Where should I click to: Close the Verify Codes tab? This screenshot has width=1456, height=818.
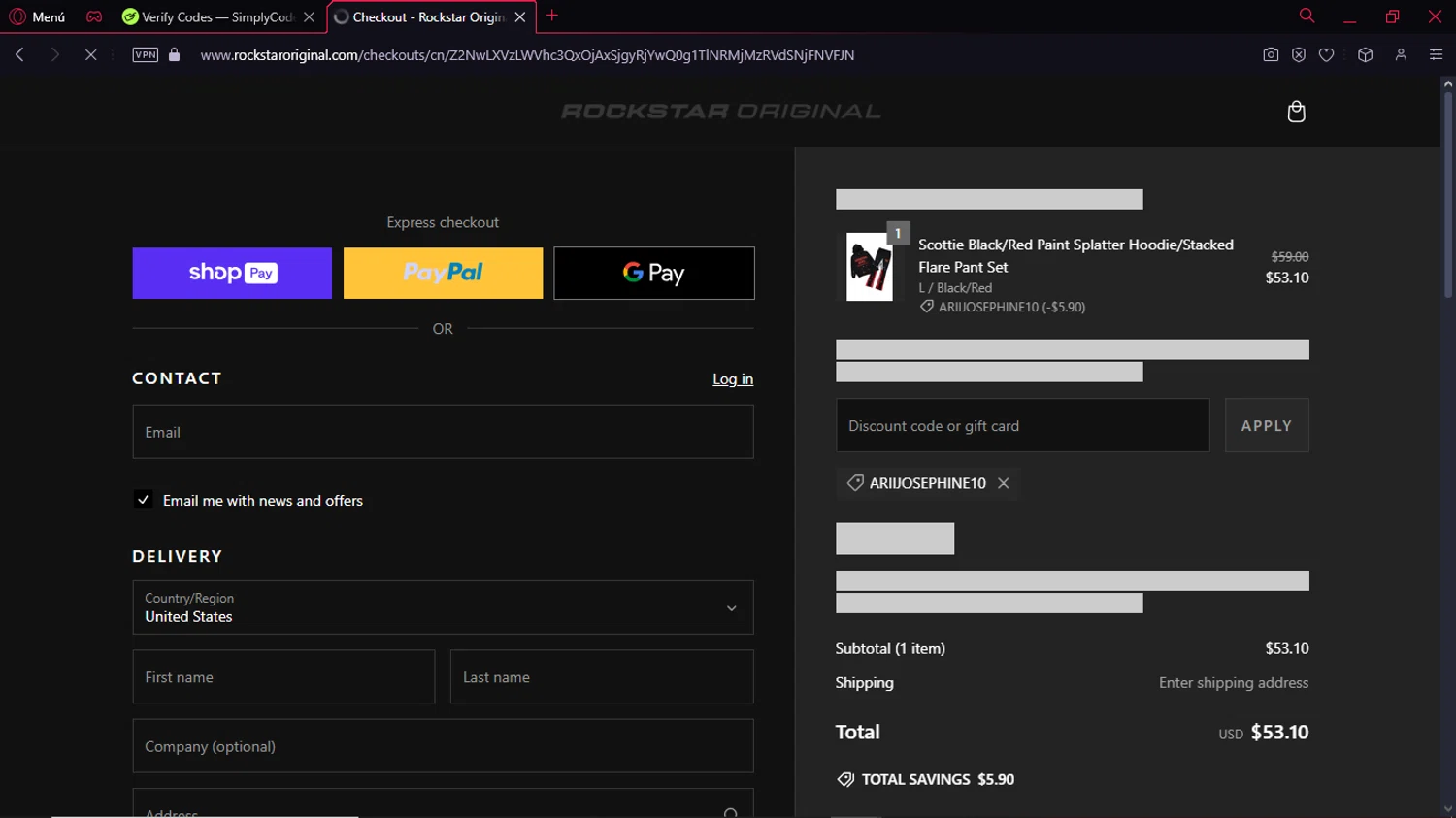tap(309, 16)
